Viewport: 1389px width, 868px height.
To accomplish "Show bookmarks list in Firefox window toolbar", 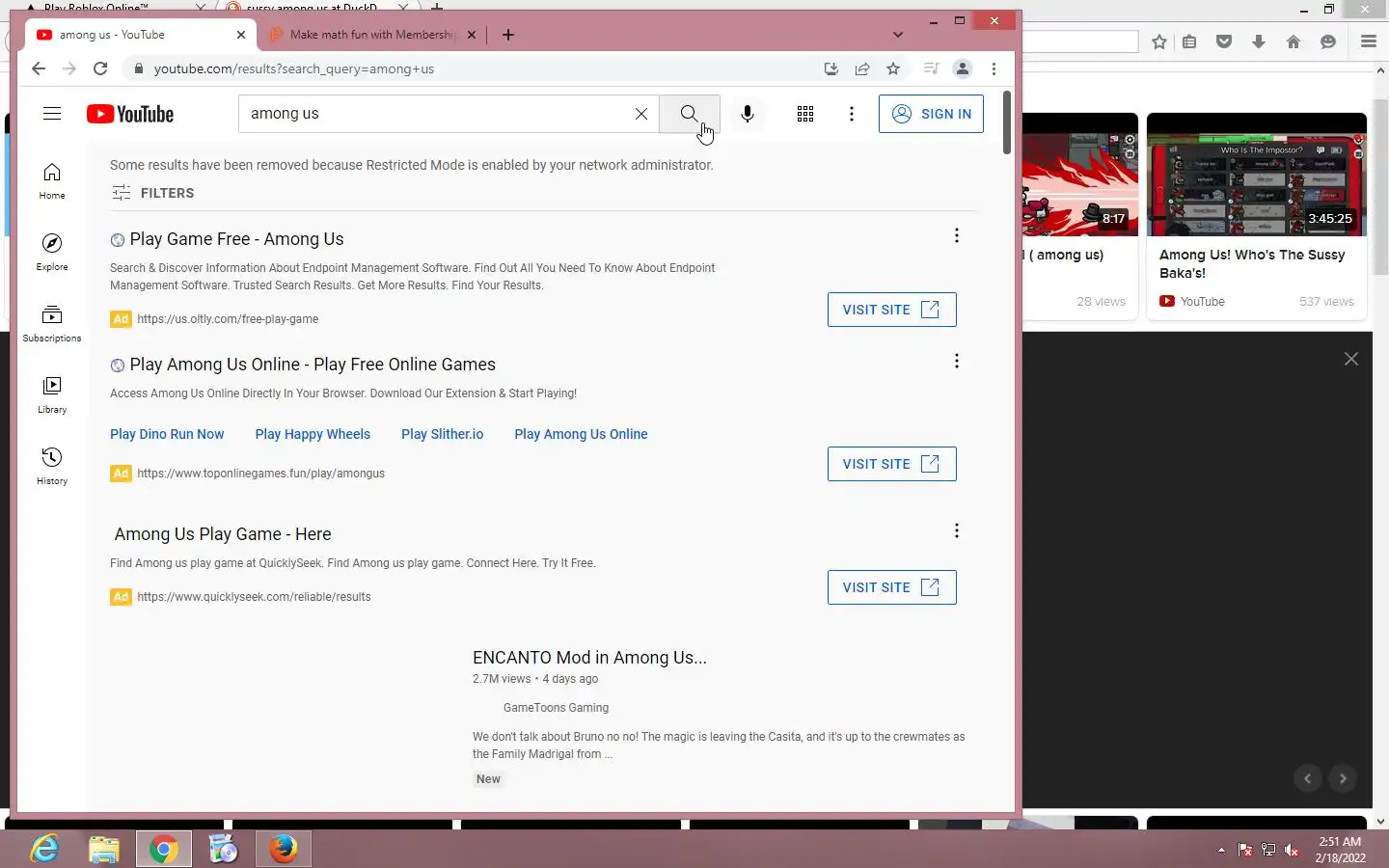I will click(x=1189, y=41).
